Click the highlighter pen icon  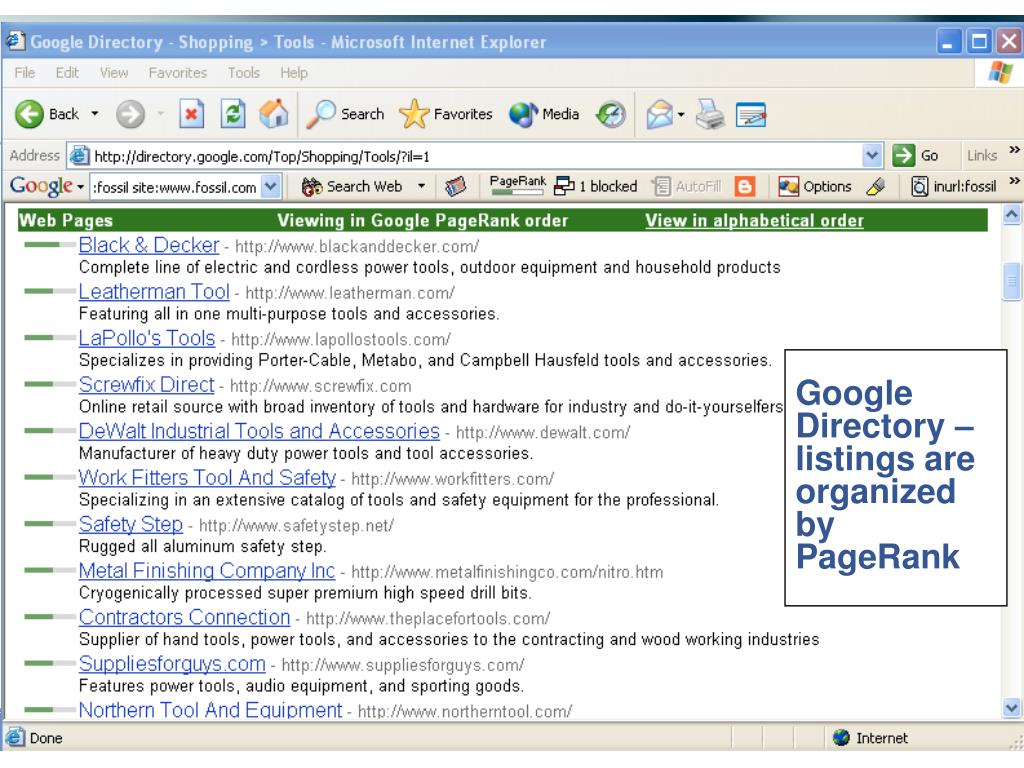coord(875,187)
